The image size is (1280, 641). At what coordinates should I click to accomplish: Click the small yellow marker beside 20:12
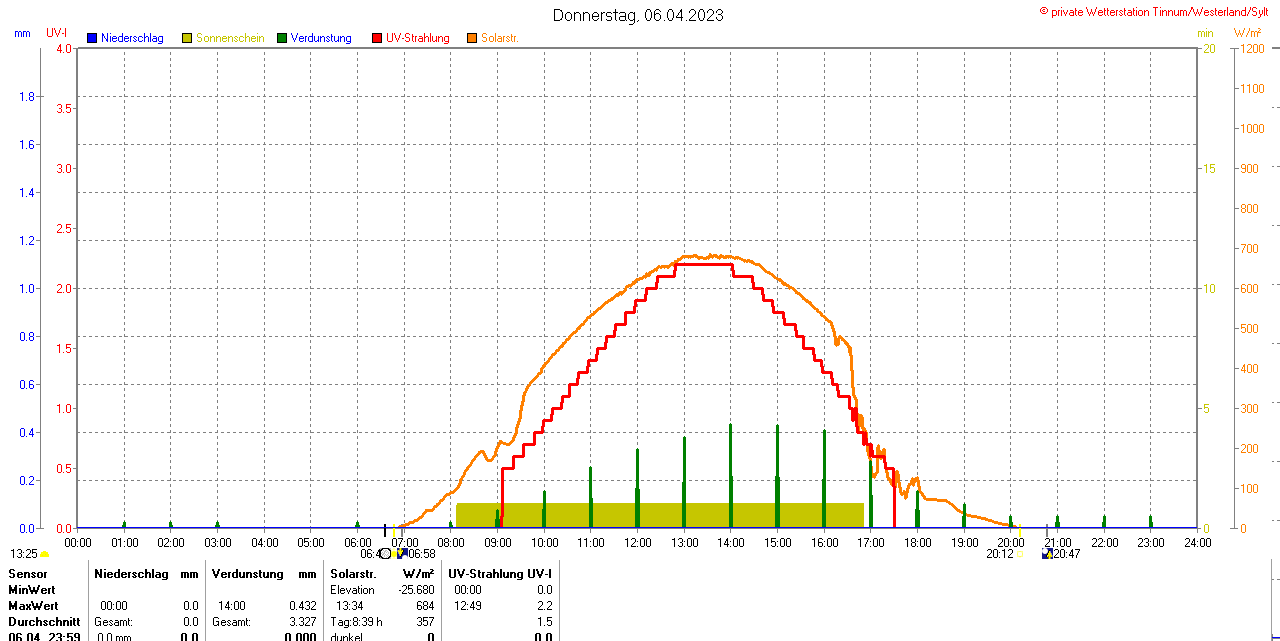pos(1019,554)
